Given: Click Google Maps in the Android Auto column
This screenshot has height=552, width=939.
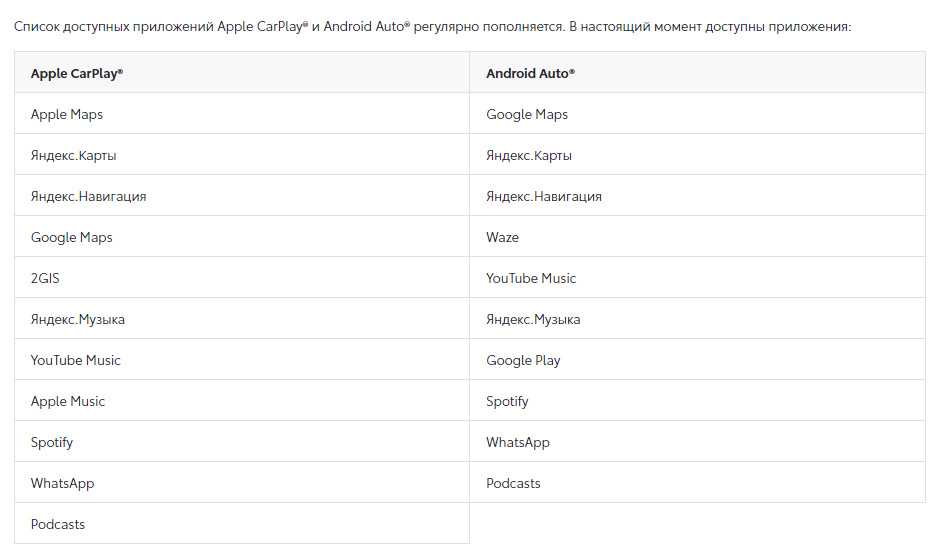Looking at the screenshot, I should (527, 114).
